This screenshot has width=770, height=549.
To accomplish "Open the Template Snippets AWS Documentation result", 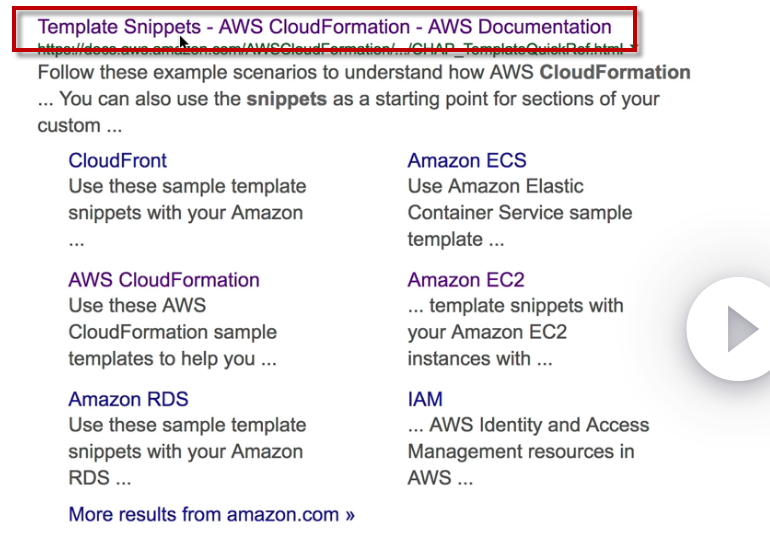I will (324, 27).
